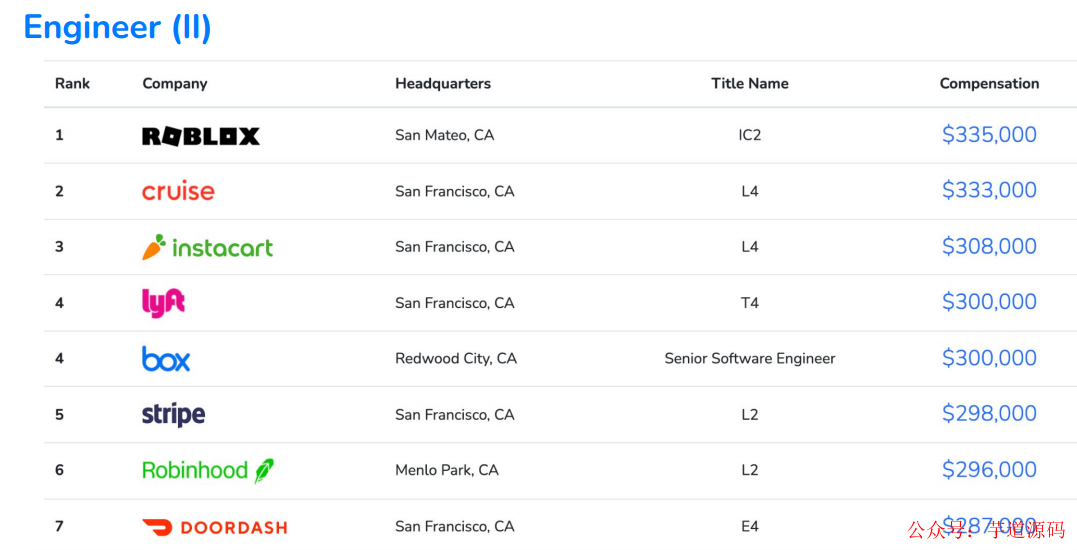Click the Rank column header

click(x=72, y=84)
